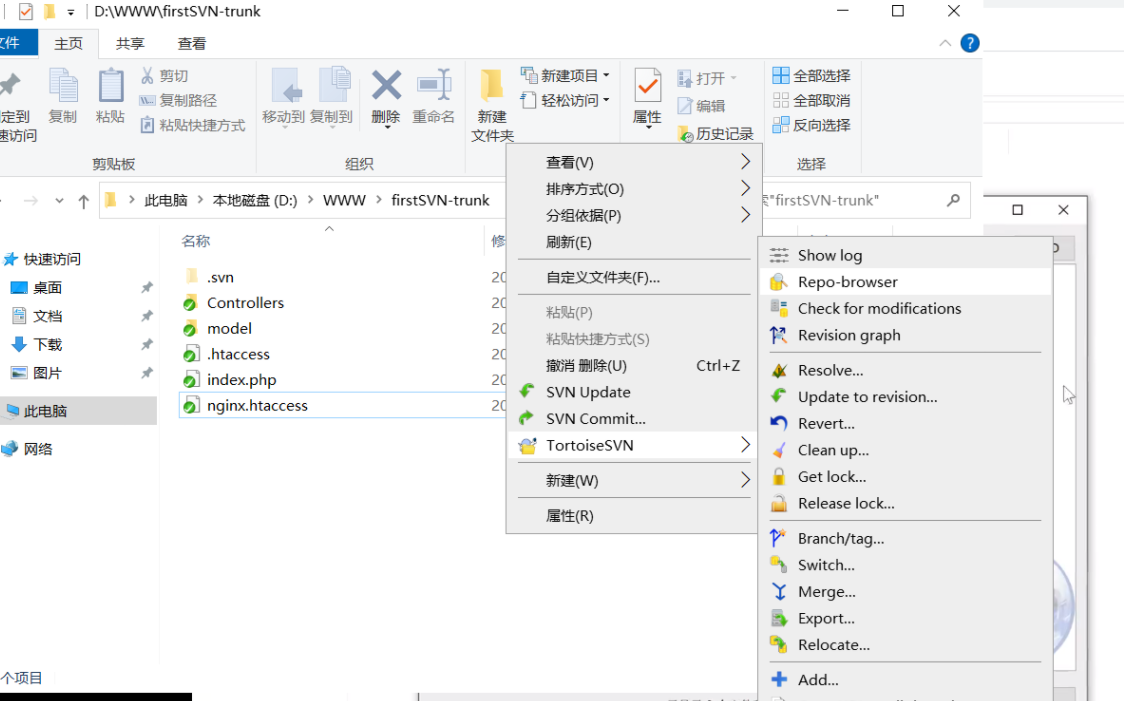The height and width of the screenshot is (701, 1124).
Task: Select Switch... in SVN submenu
Action: (x=905, y=564)
